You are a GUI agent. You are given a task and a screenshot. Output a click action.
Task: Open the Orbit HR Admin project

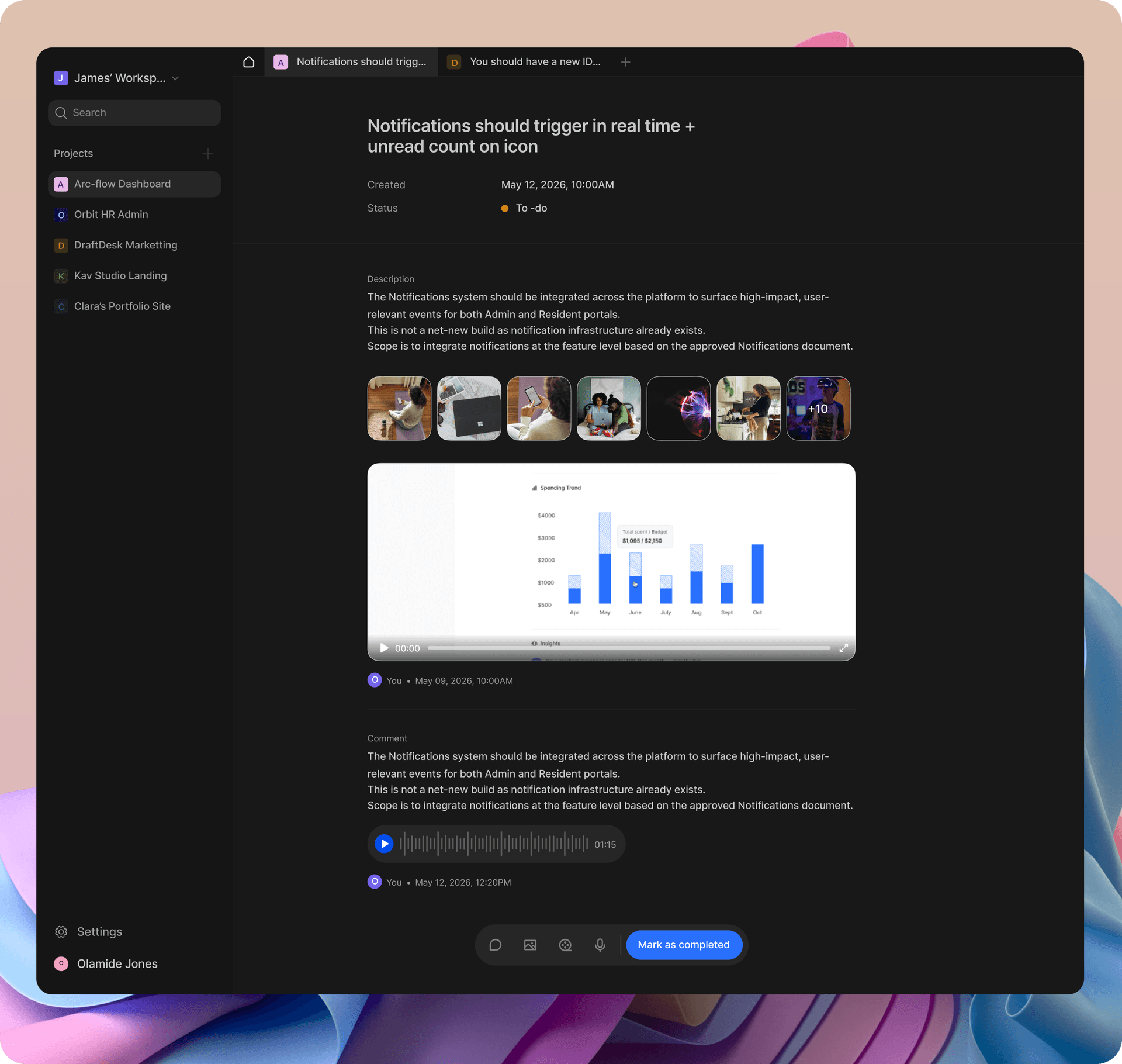(134, 215)
